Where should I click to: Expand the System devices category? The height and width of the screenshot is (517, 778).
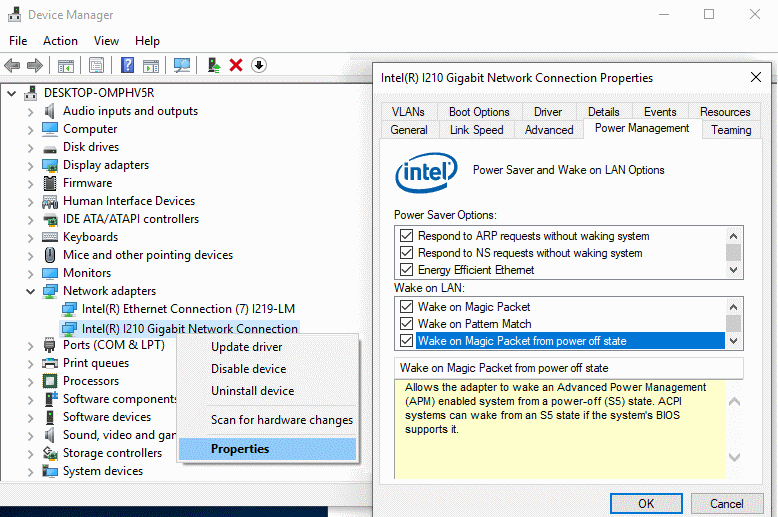pos(30,472)
